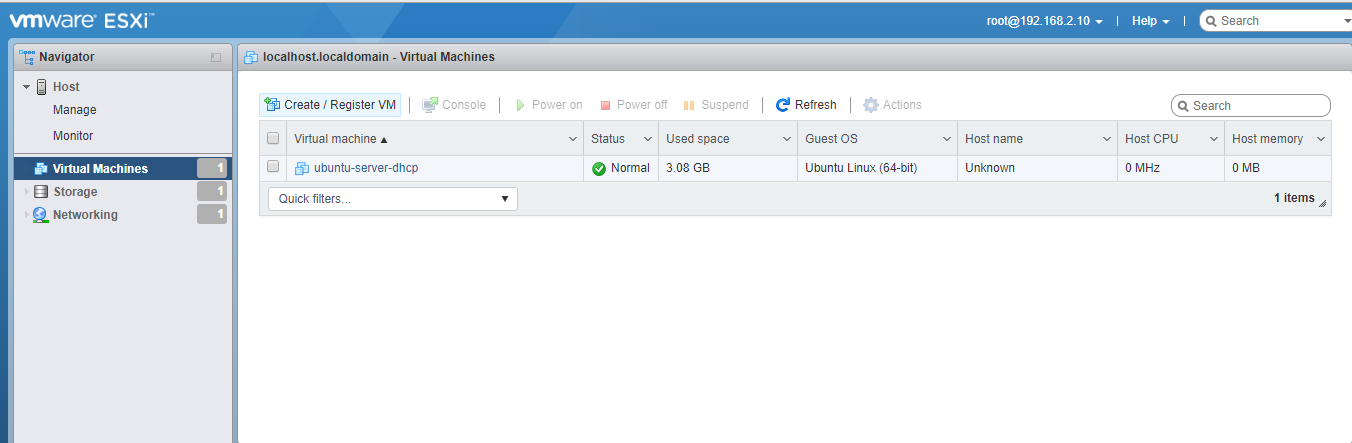Open the Quick filters dropdown
1352x443 pixels.
pyautogui.click(x=393, y=199)
